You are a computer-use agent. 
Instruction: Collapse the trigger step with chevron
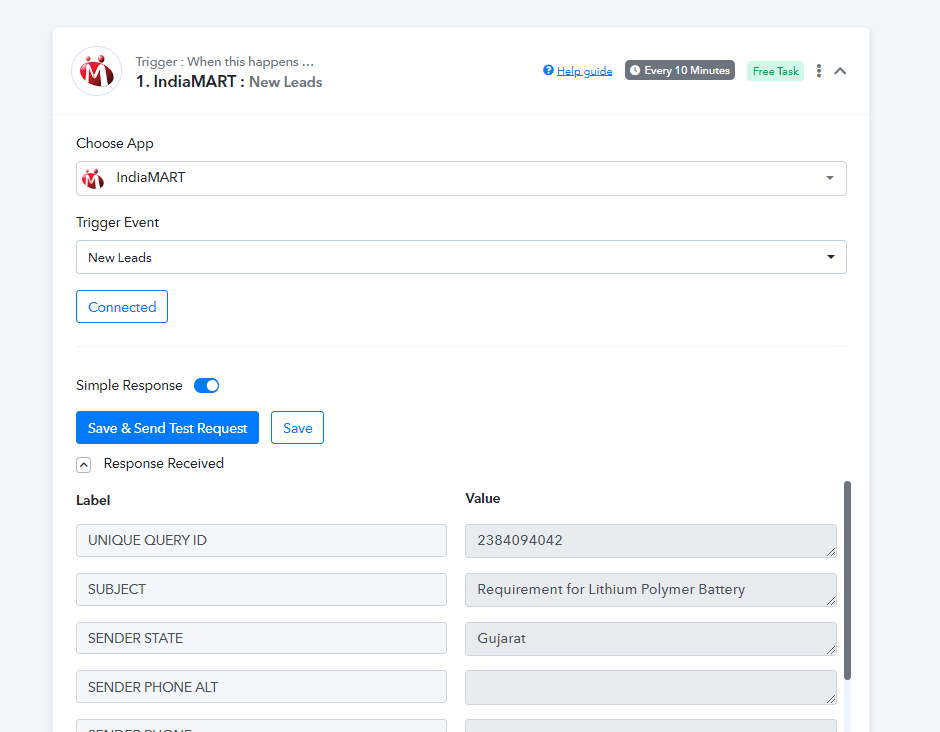click(x=840, y=71)
